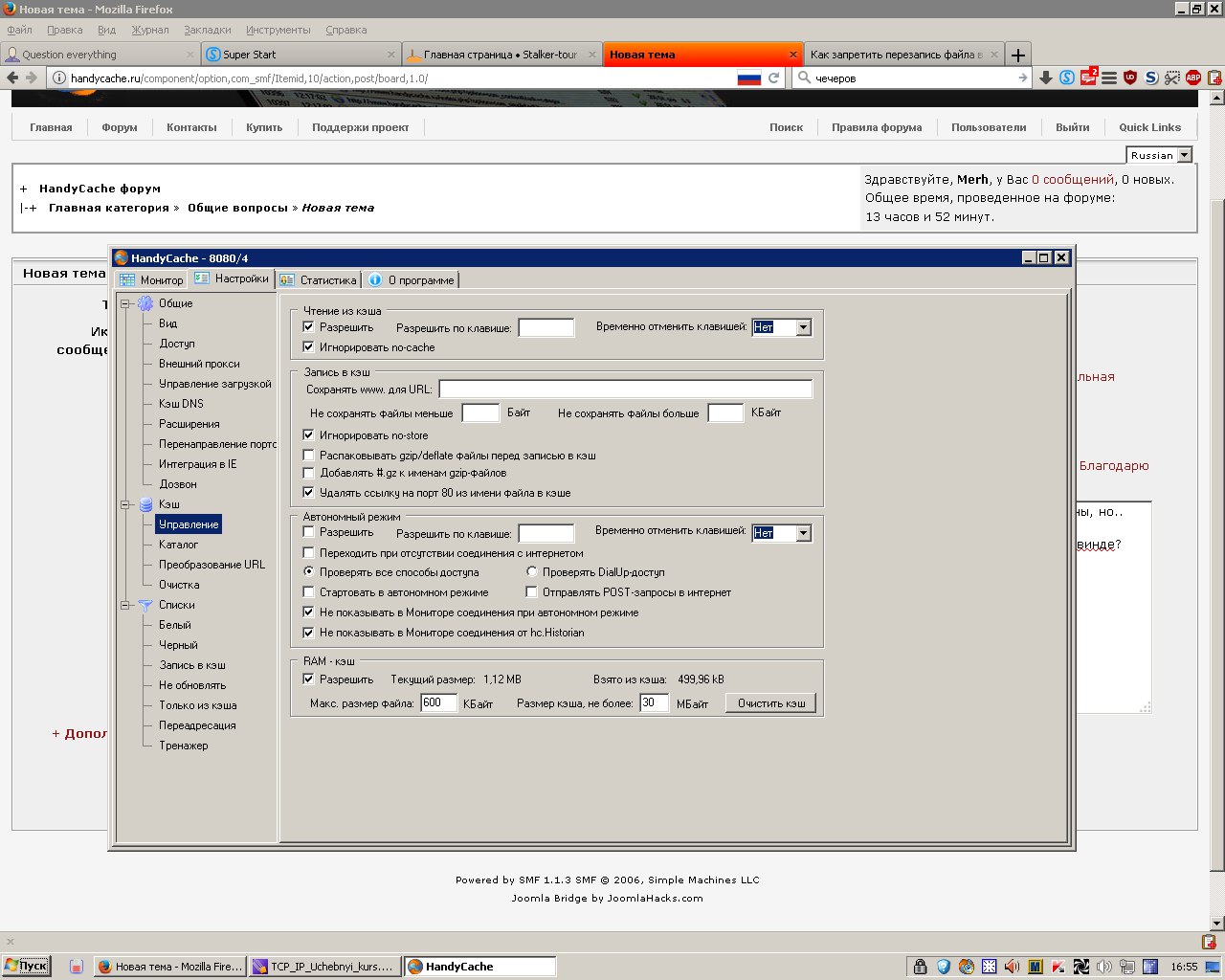Image resolution: width=1225 pixels, height=980 pixels.
Task: Toggle Игнорировать no-store checkbox
Action: [x=308, y=434]
